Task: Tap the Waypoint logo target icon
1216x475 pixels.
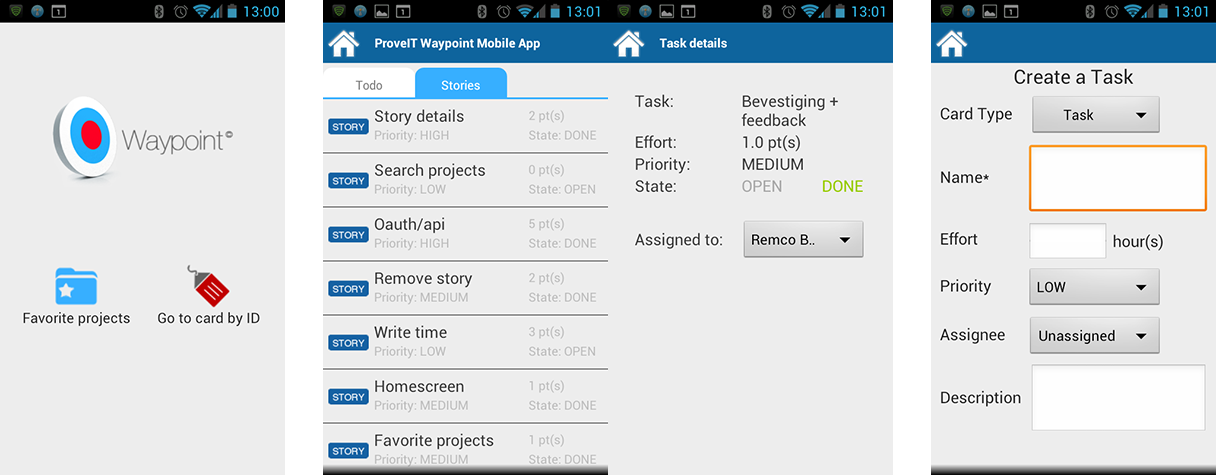Action: [85, 137]
